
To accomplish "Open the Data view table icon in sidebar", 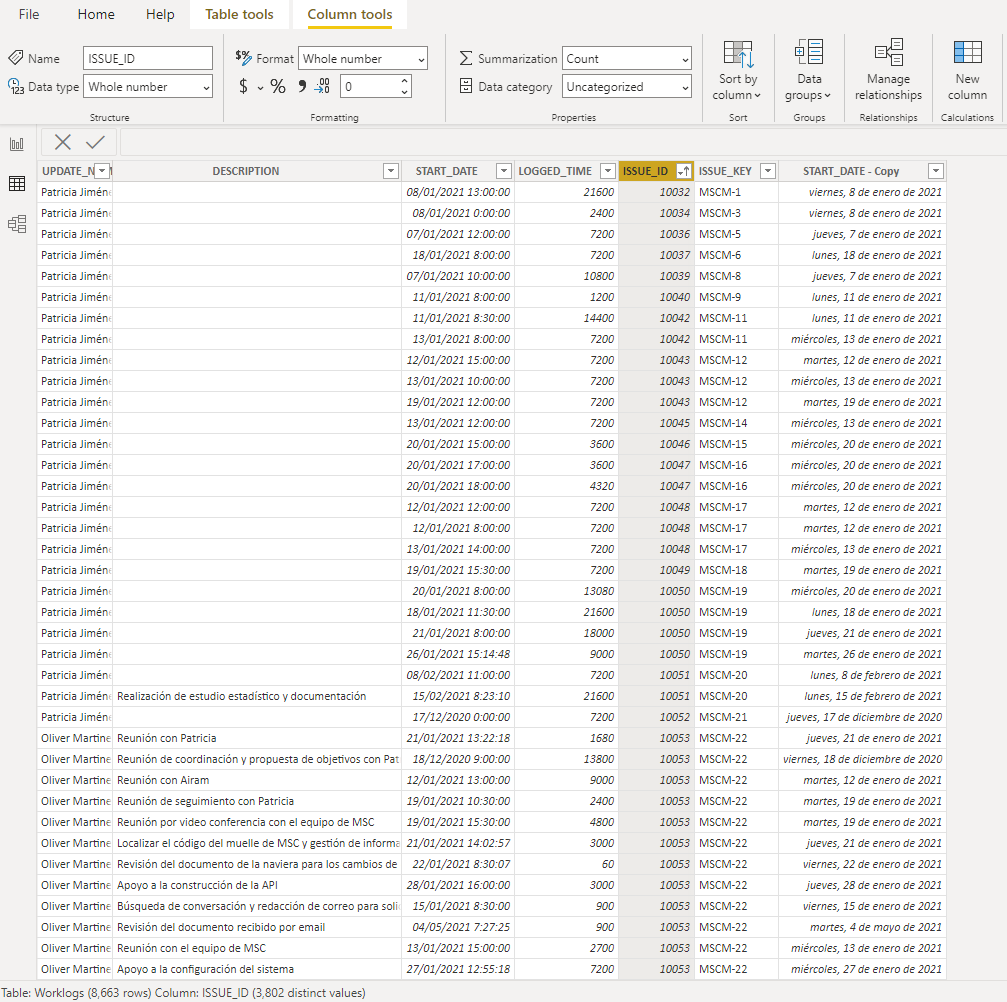I will click(17, 184).
